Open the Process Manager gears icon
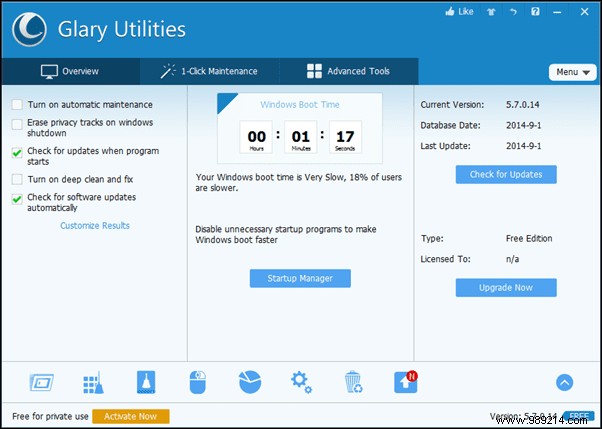The image size is (602, 429). (x=301, y=383)
